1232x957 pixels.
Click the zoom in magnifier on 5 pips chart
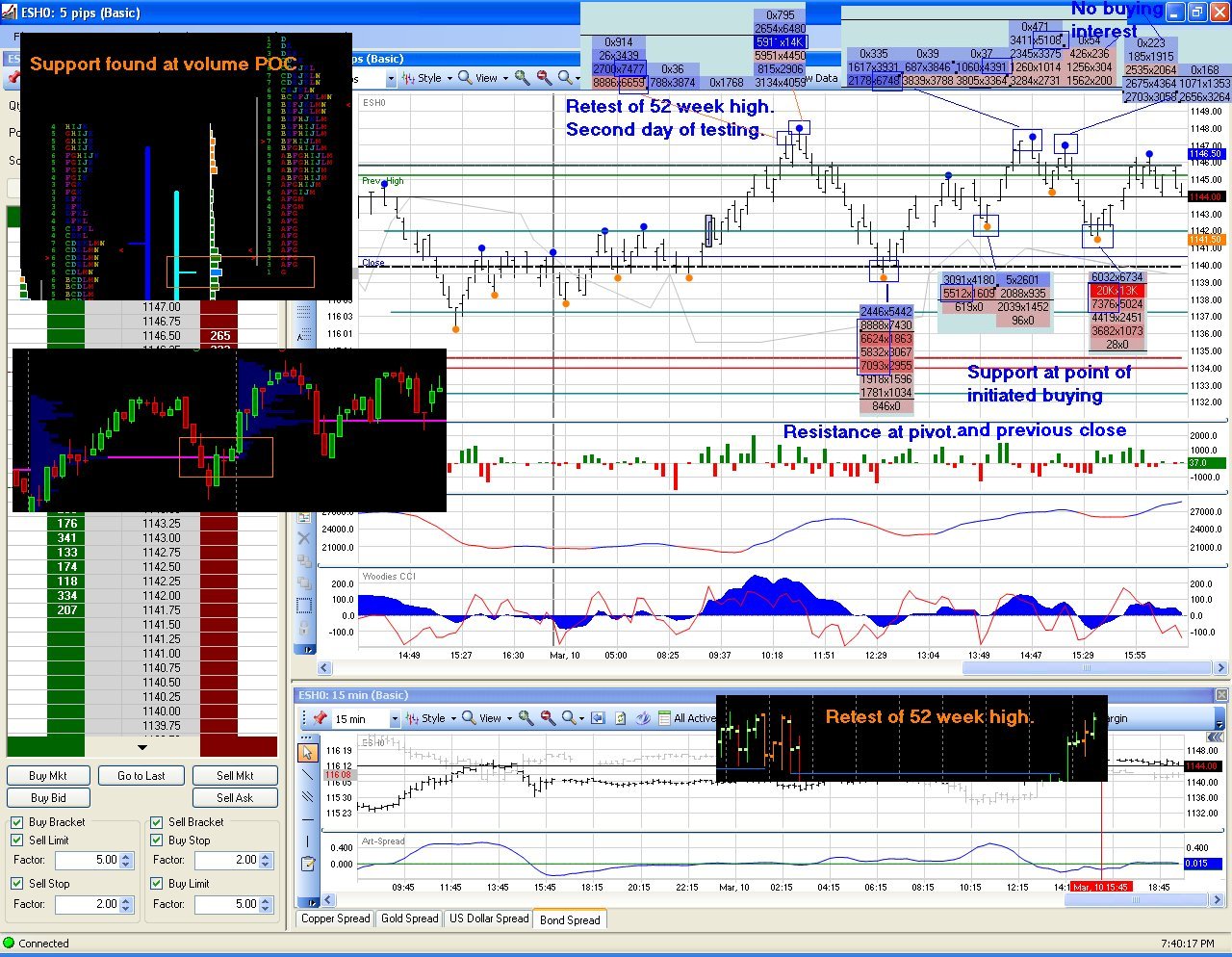523,78
